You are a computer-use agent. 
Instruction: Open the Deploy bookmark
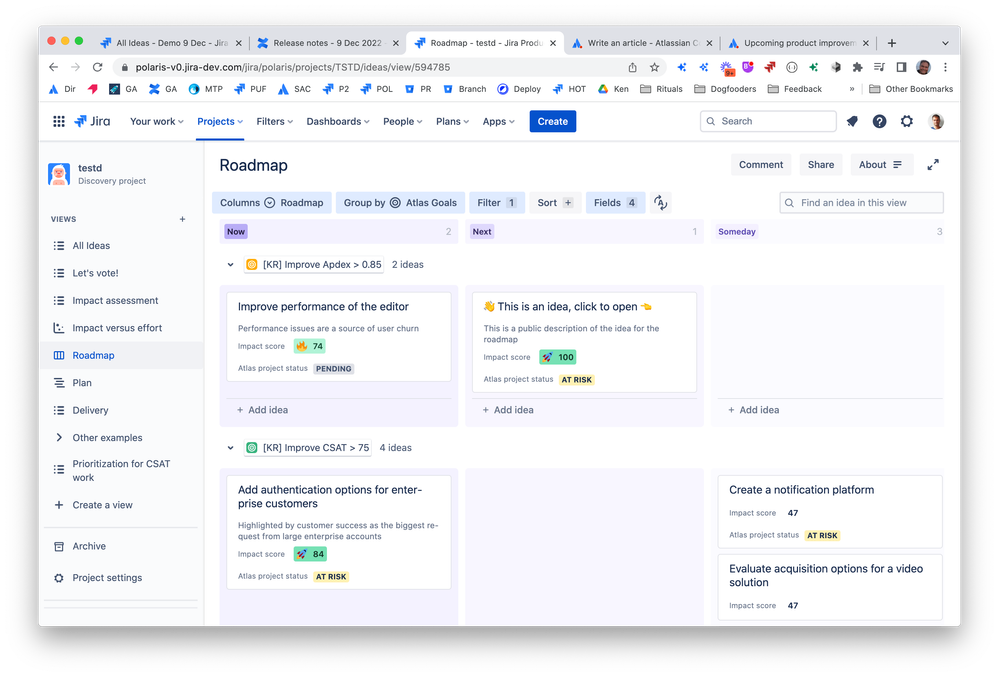519,89
